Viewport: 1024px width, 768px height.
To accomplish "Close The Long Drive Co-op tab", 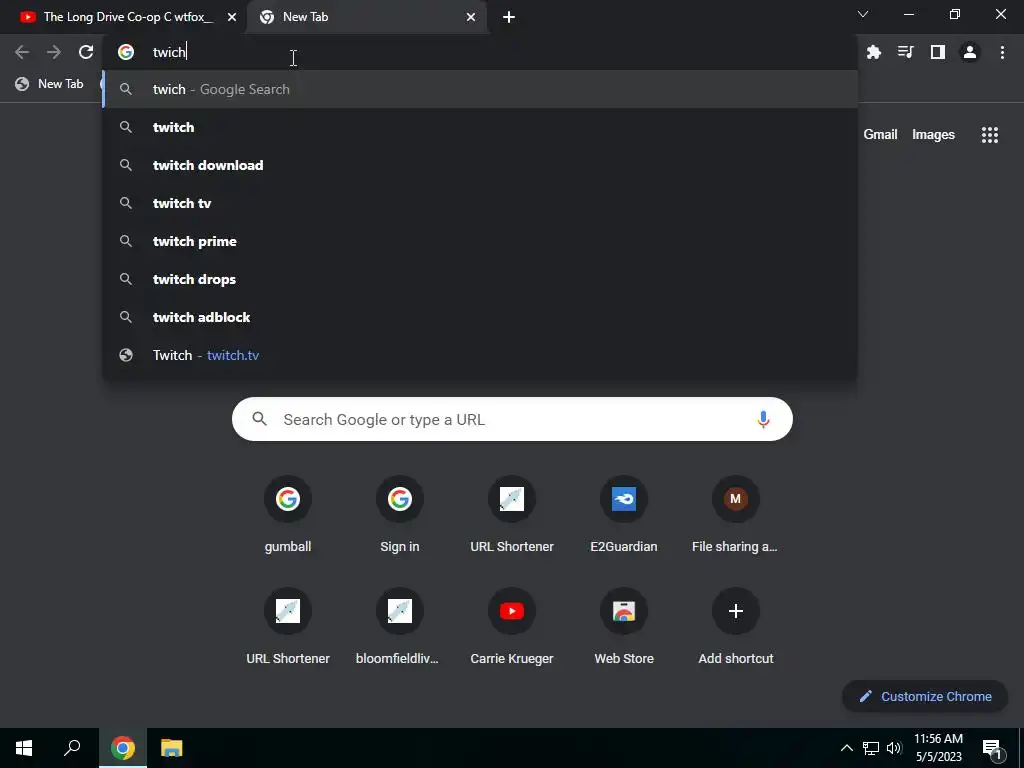I will 232,17.
